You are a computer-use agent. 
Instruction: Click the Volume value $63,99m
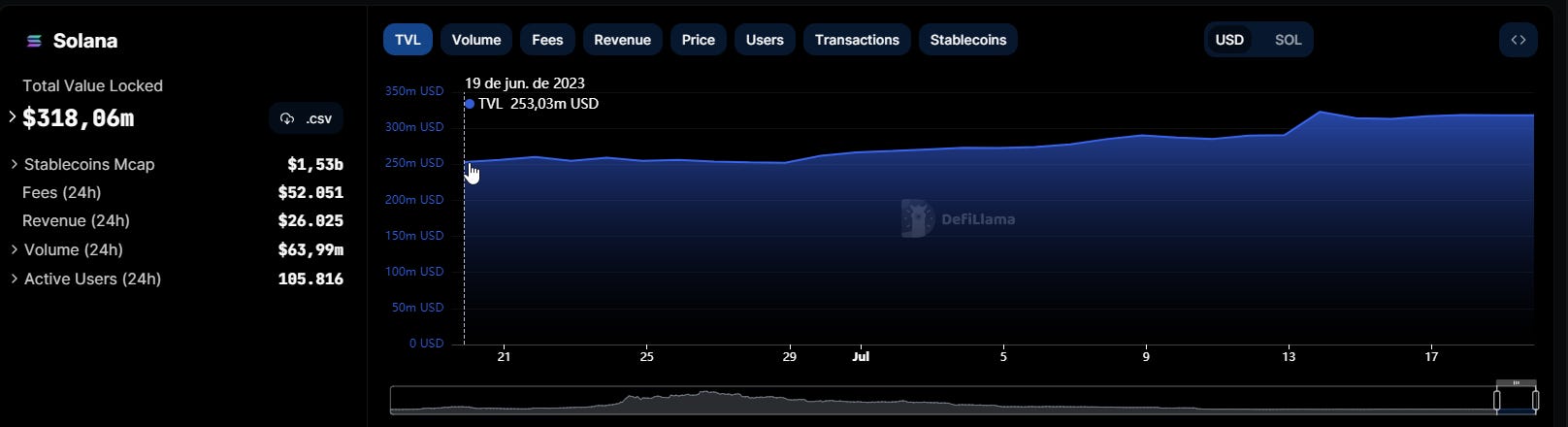tap(310, 249)
